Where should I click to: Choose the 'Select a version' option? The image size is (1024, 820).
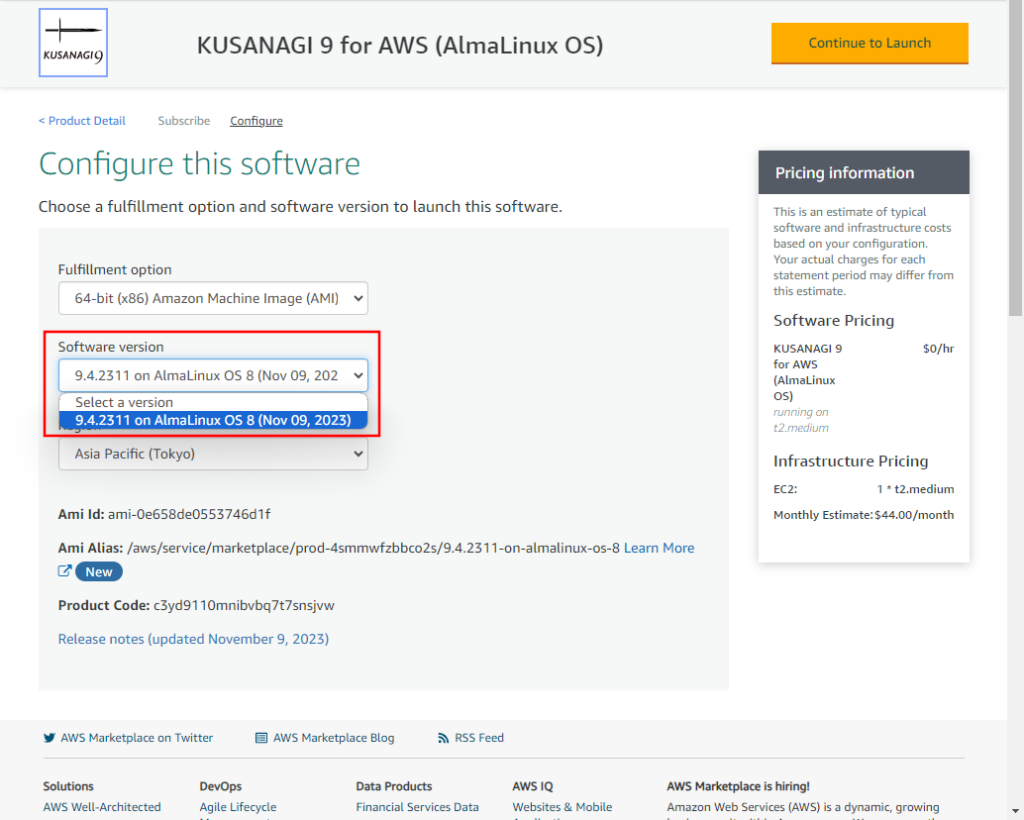[x=213, y=402]
